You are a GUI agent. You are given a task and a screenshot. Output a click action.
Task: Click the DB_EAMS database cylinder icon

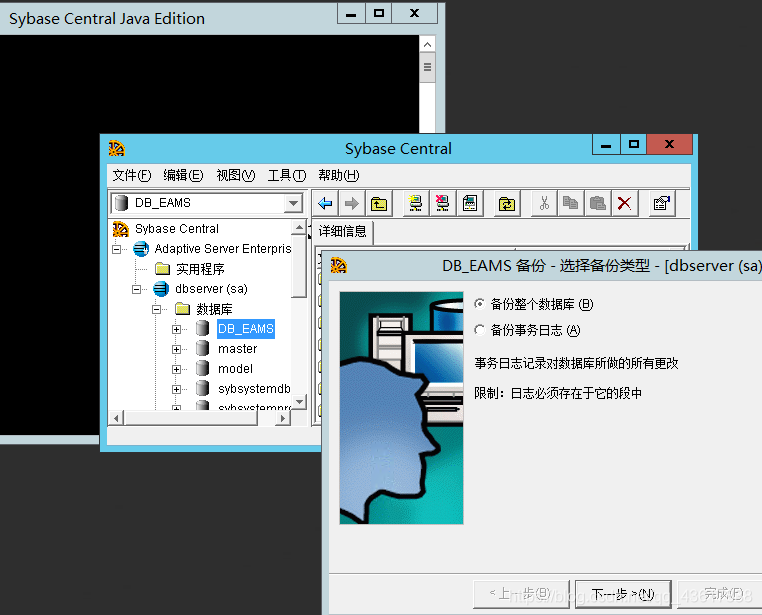coord(203,328)
